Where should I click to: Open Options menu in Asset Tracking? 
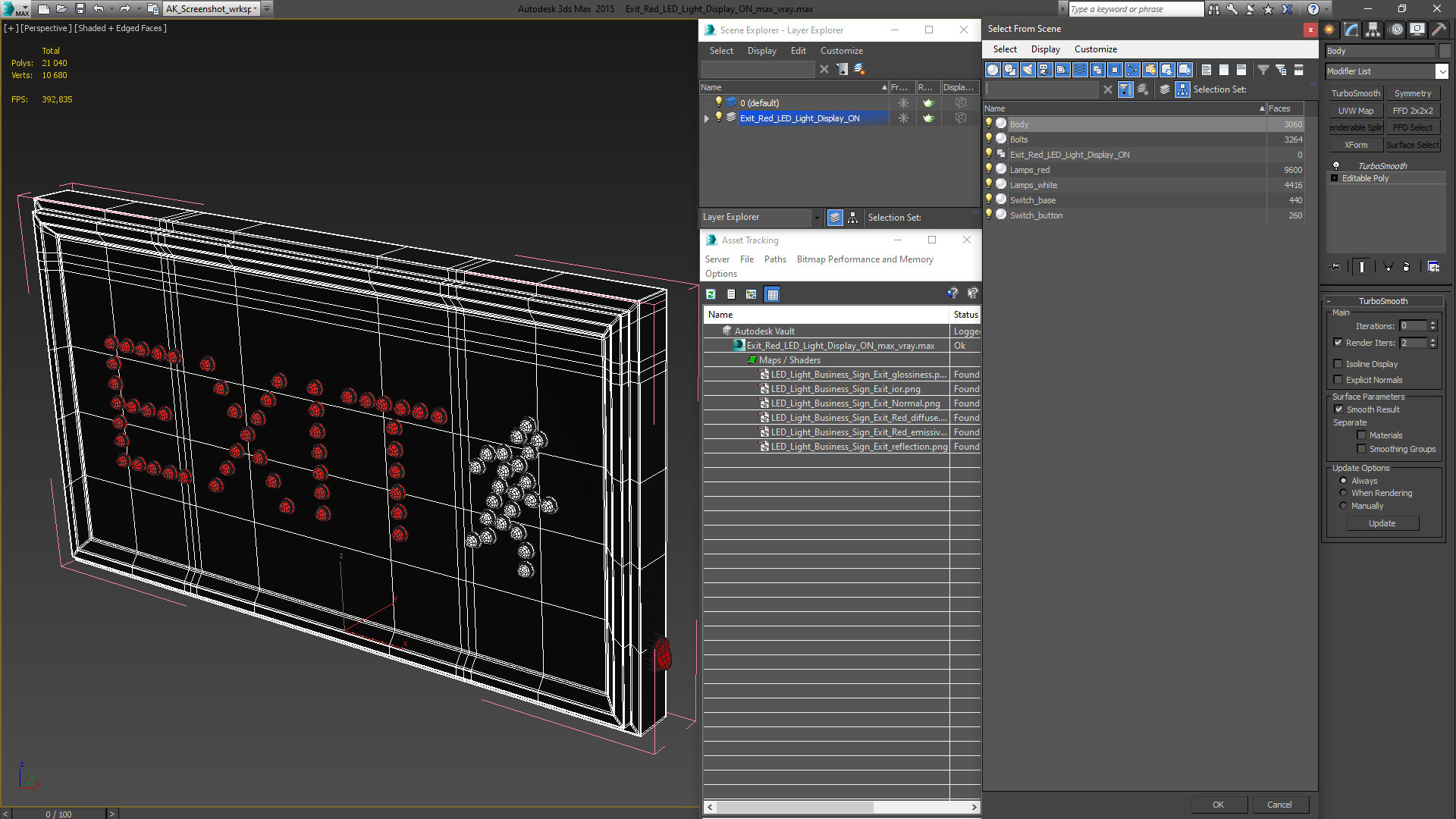pos(720,274)
